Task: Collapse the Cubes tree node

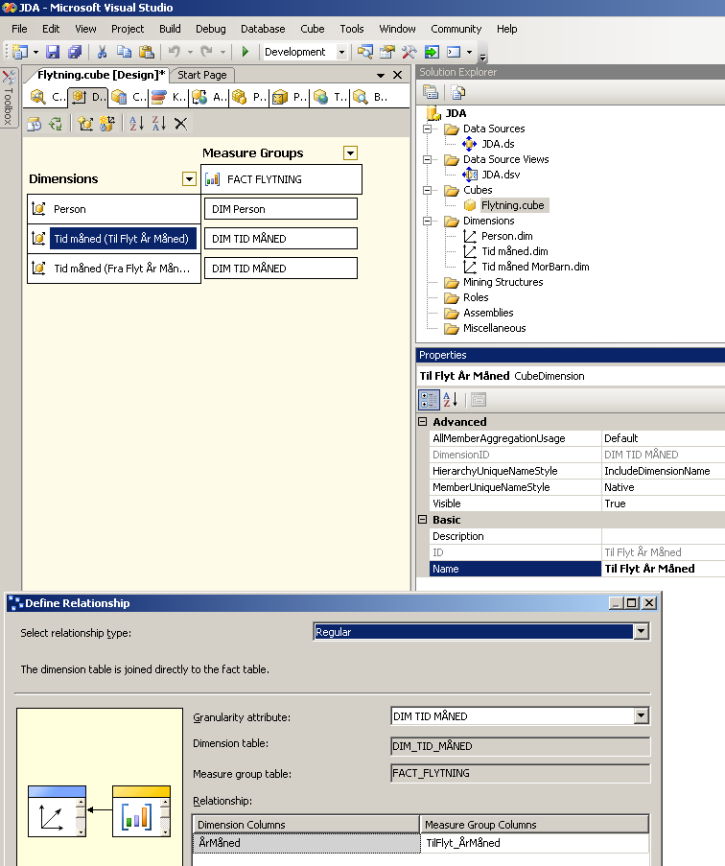Action: (x=427, y=190)
